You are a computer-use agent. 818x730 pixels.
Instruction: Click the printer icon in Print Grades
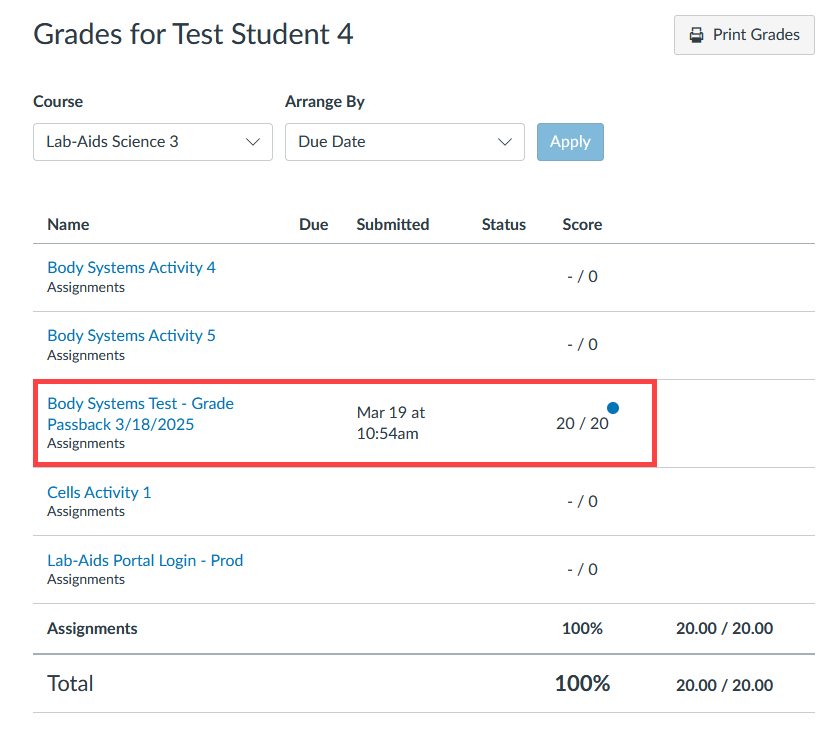point(697,35)
